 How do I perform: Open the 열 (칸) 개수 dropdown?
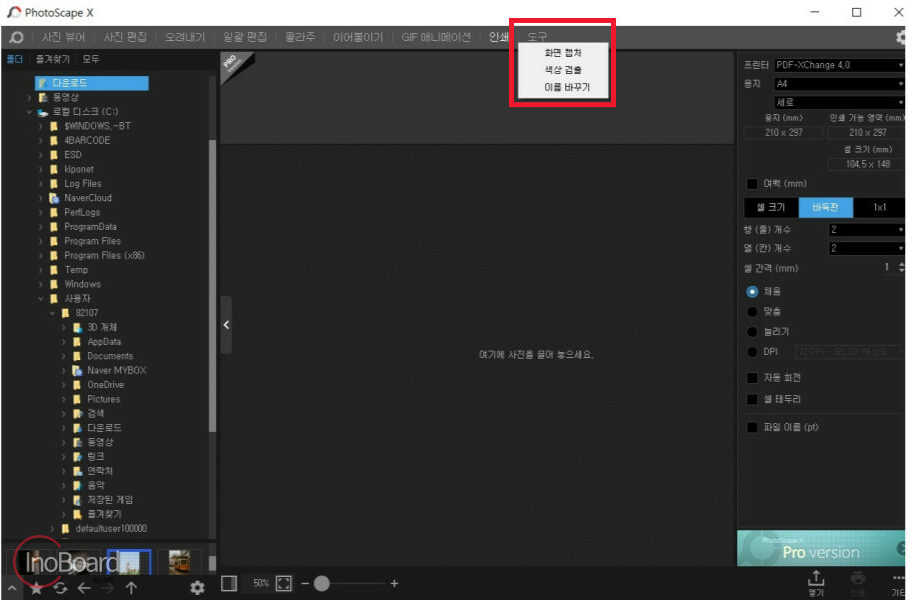click(x=867, y=248)
